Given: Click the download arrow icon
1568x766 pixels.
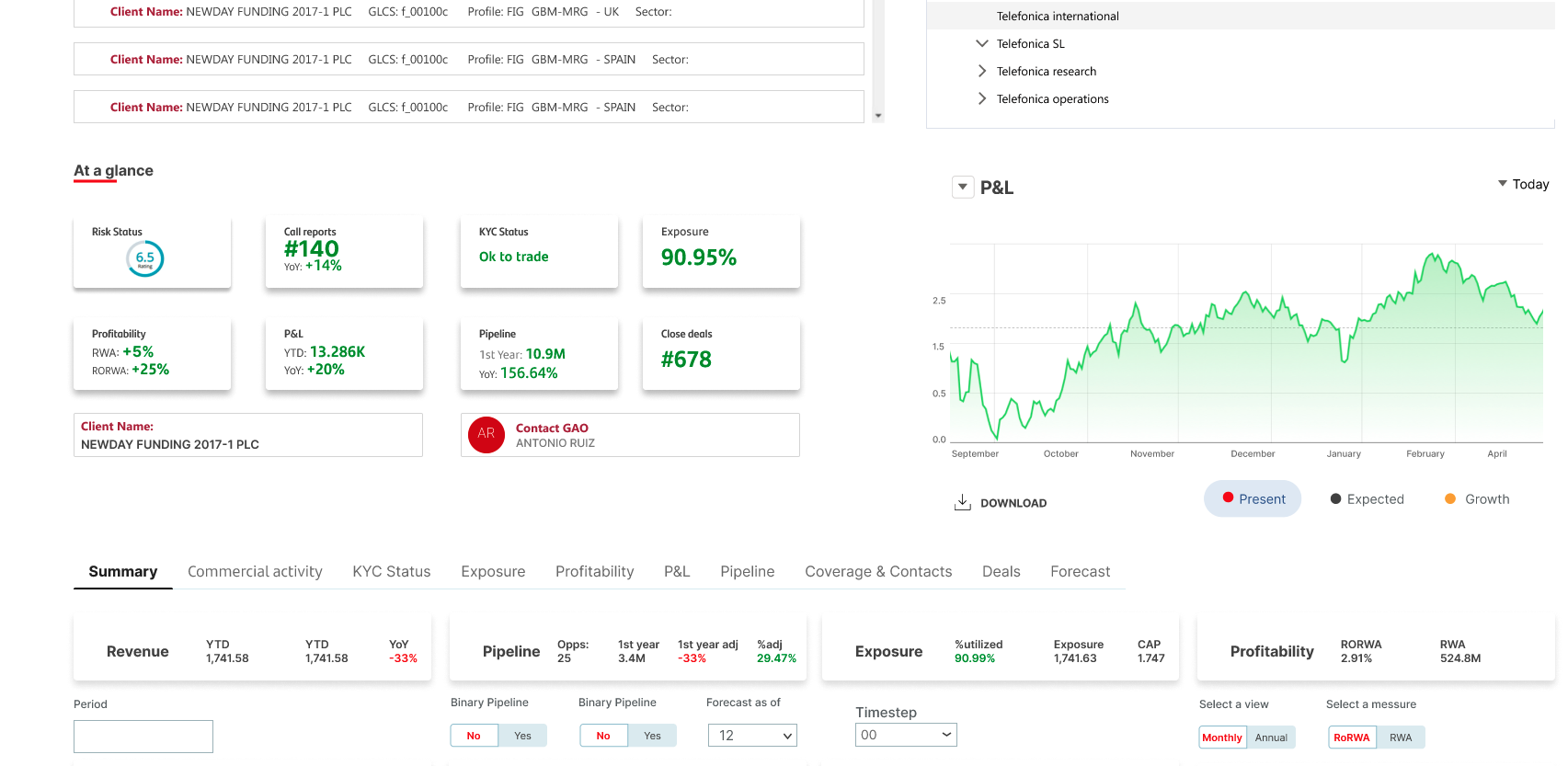Looking at the screenshot, I should point(962,502).
